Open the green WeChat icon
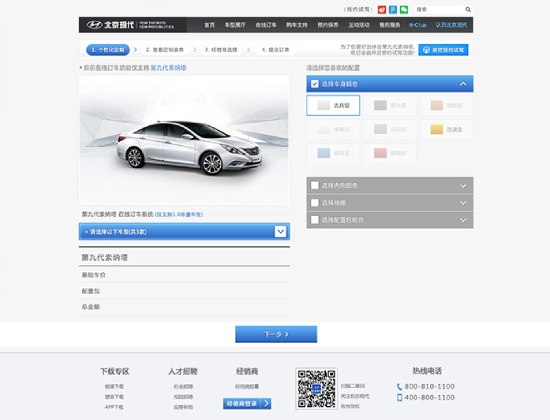550x420 pixels. (x=404, y=10)
